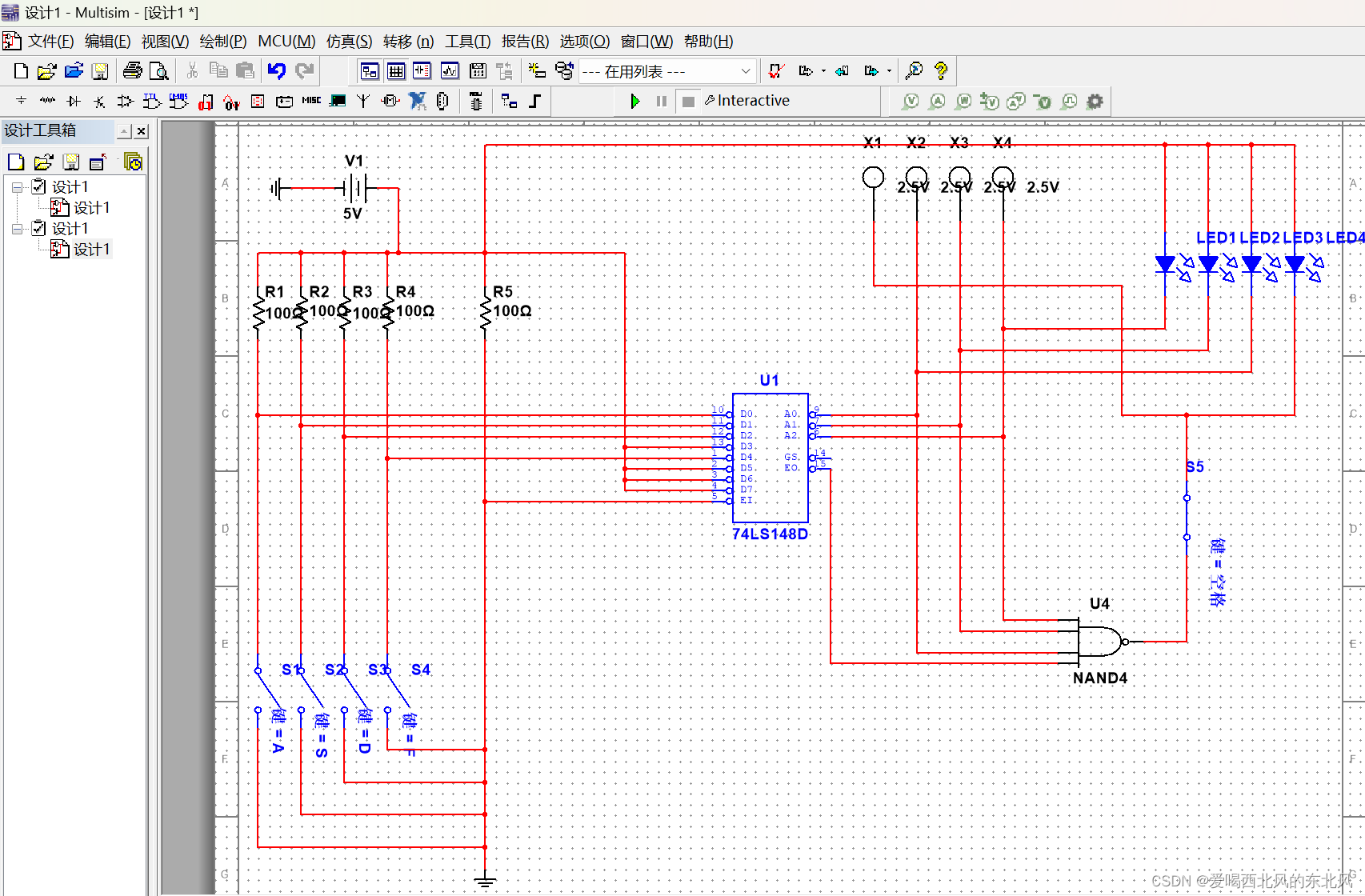
Task: Open the 在用列表 dropdown
Action: (x=744, y=70)
